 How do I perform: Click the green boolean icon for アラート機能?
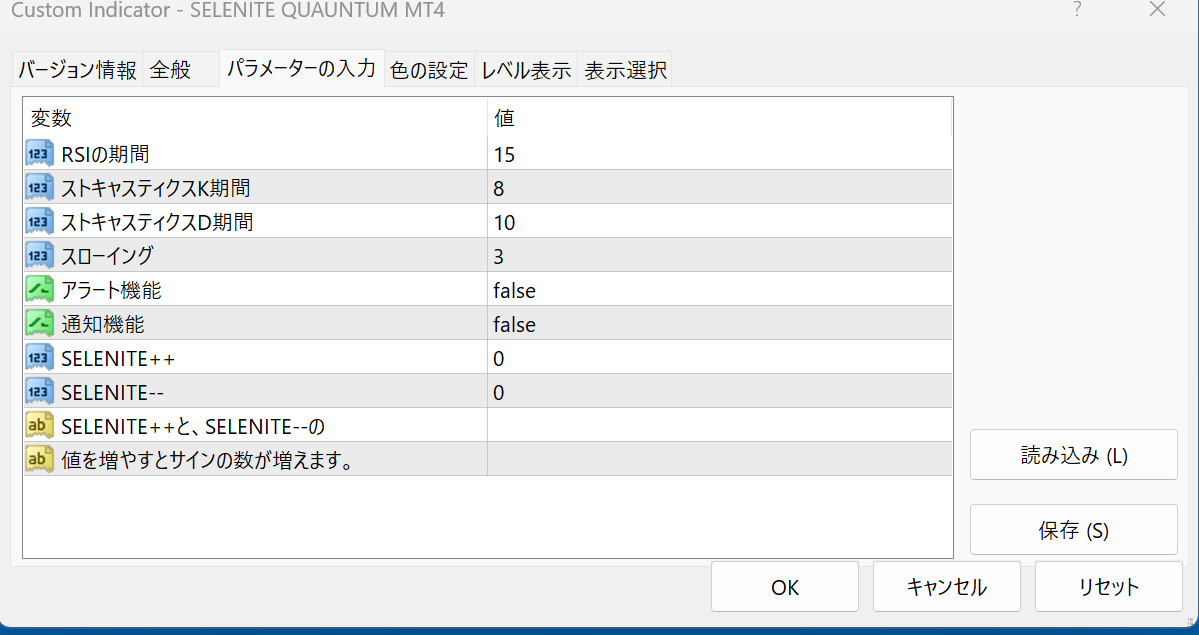tap(40, 290)
